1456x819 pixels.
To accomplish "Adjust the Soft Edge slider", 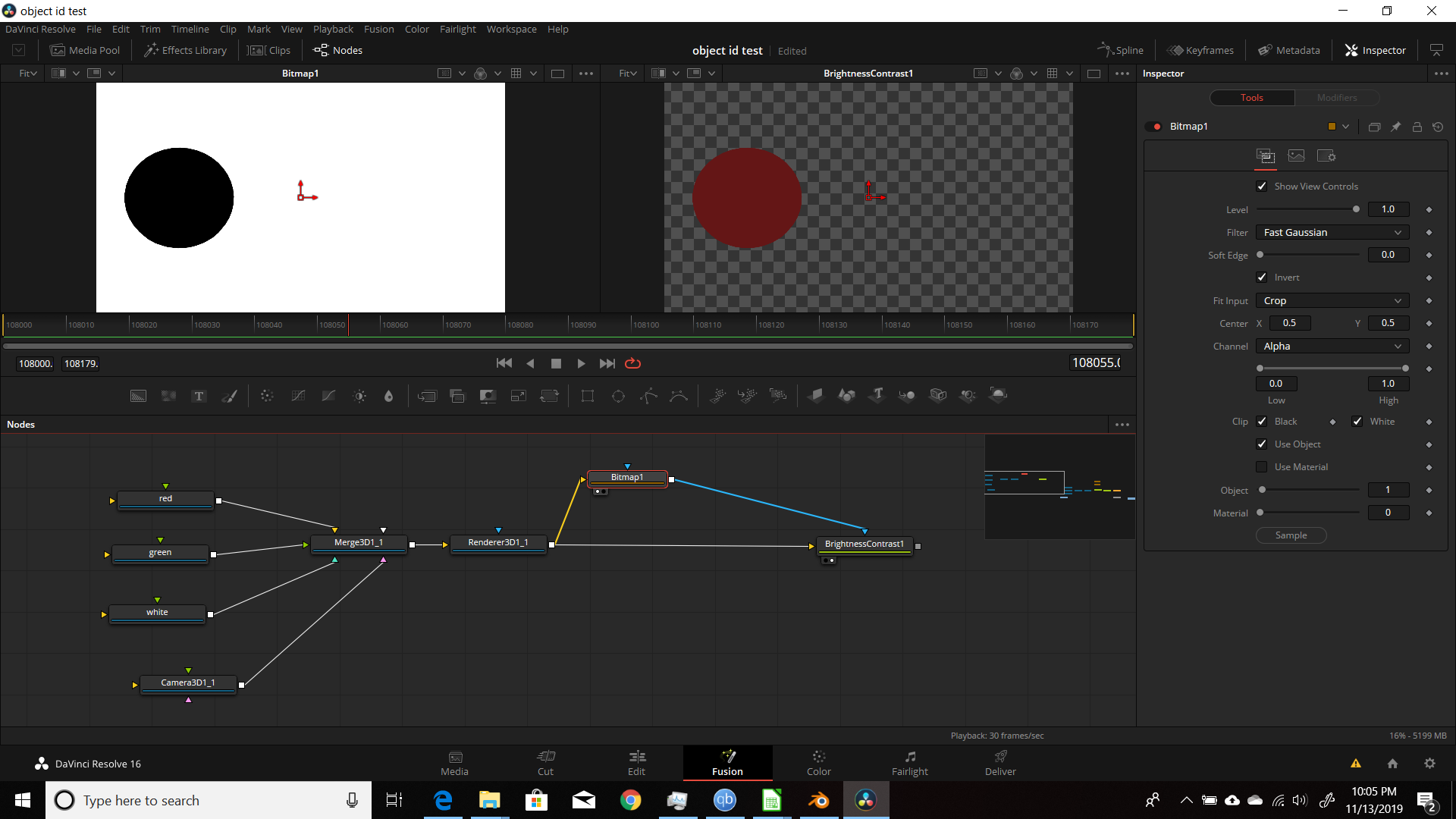I will (1308, 255).
